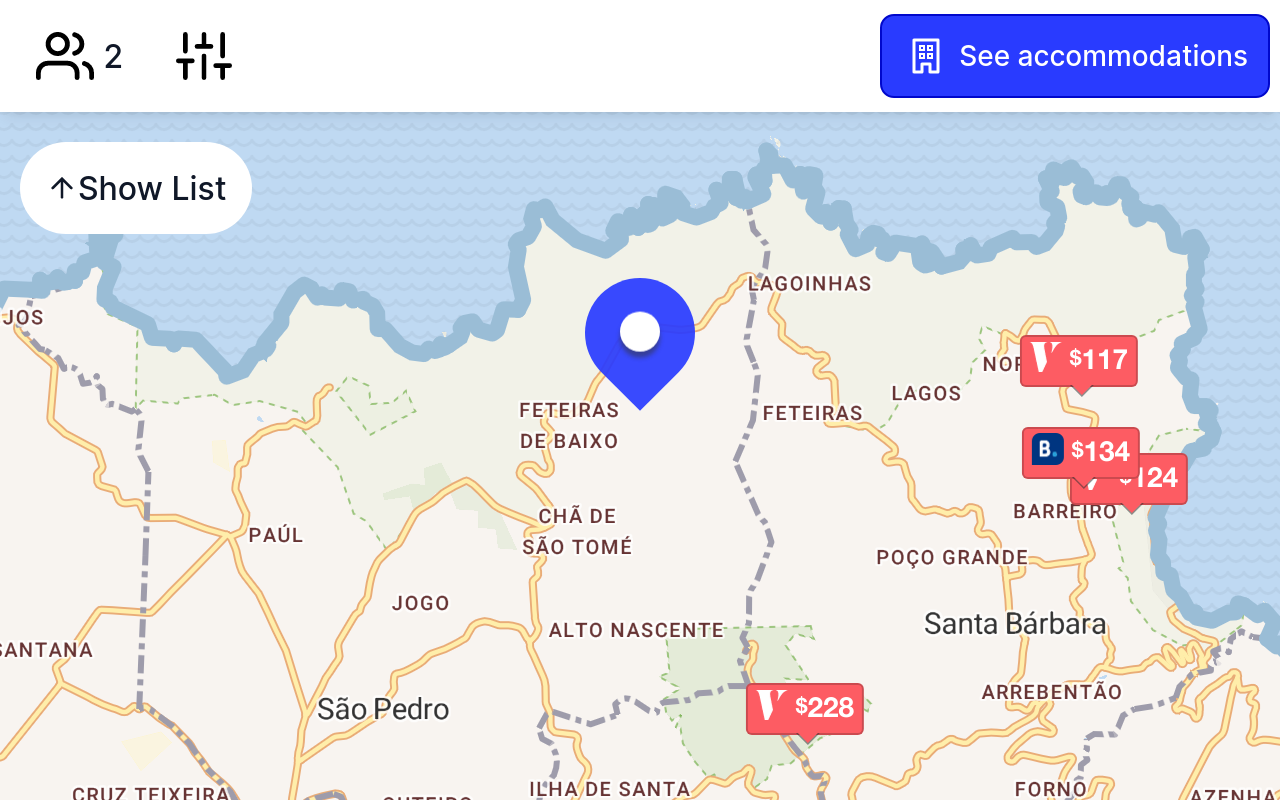Click the Poço Grande place label
1280x800 pixels.
point(952,557)
